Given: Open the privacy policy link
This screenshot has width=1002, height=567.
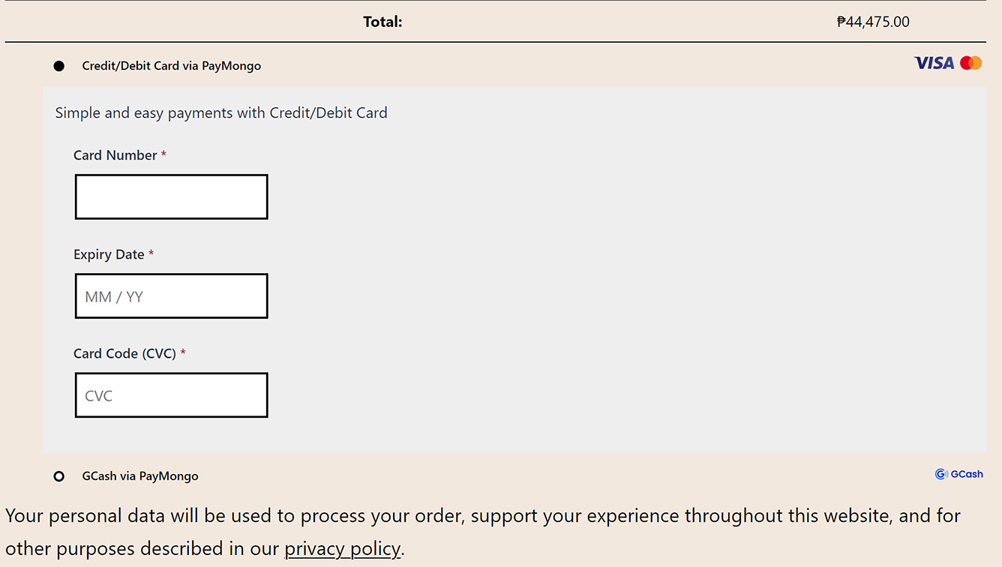Looking at the screenshot, I should click(342, 548).
